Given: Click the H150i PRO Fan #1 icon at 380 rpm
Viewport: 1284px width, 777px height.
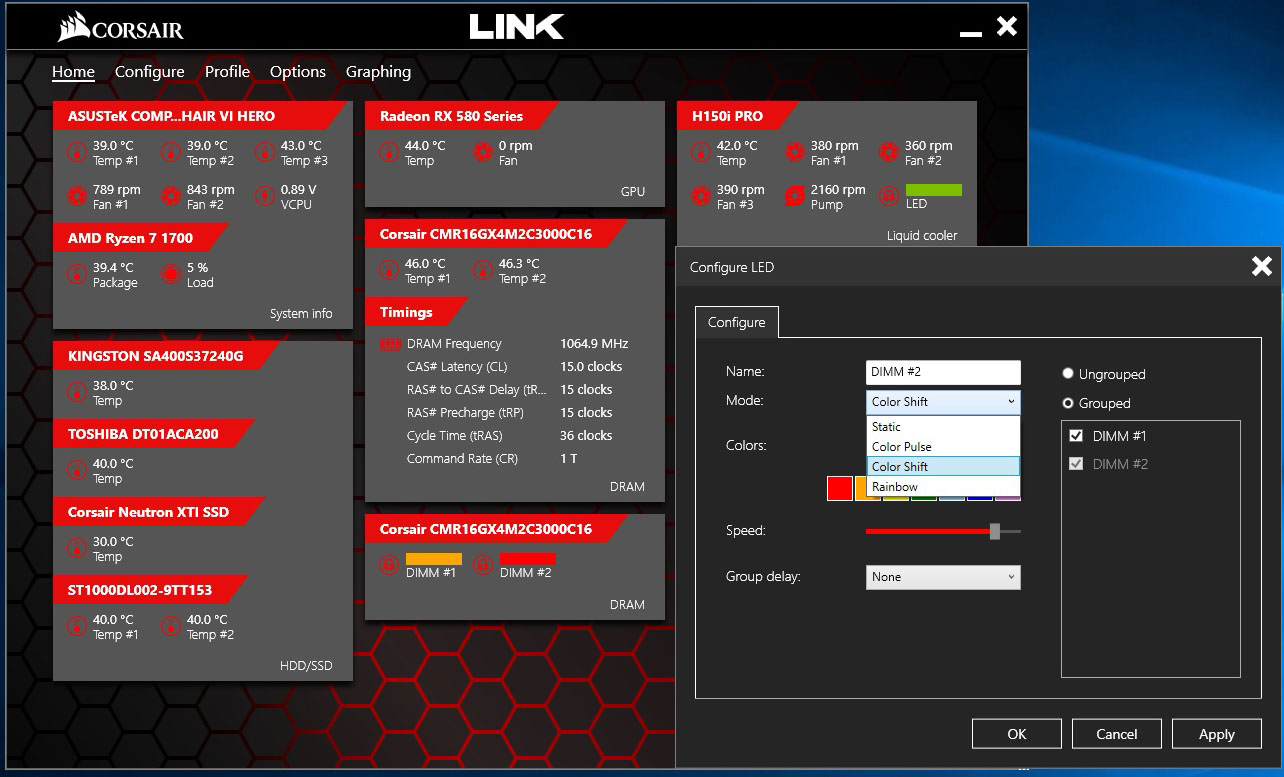Looking at the screenshot, I should 795,152.
